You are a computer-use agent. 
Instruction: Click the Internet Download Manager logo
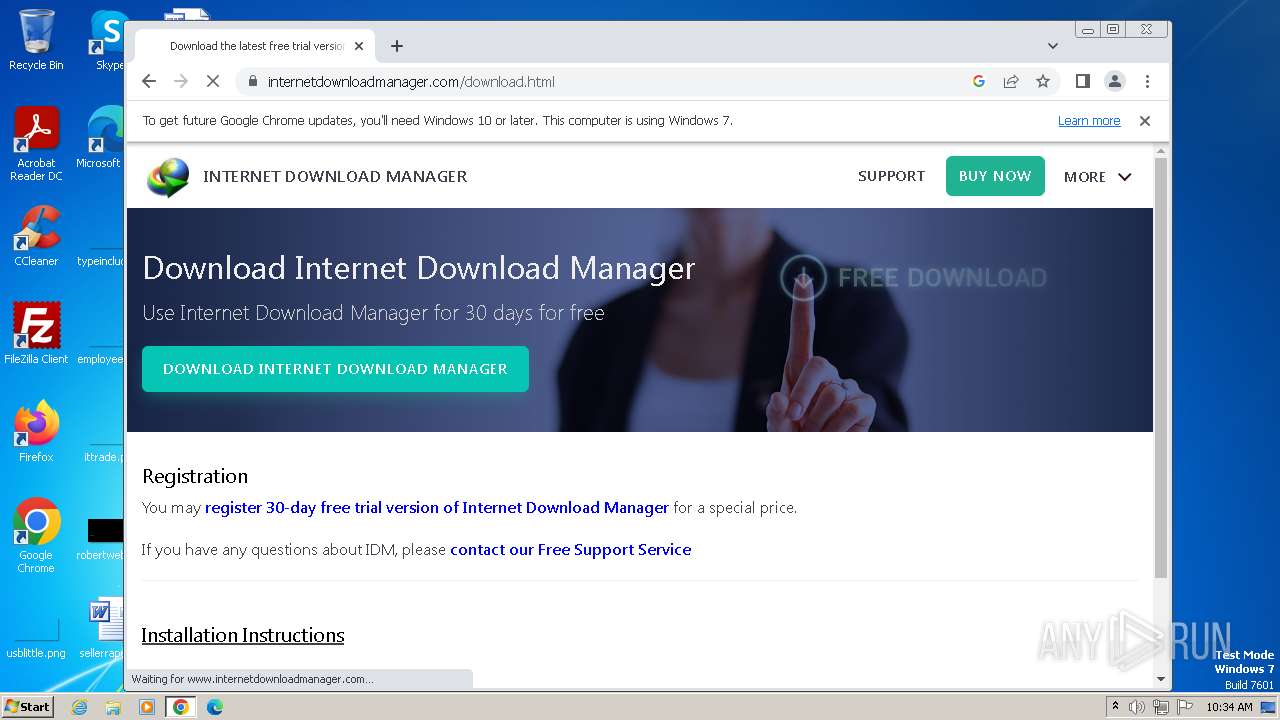[168, 177]
